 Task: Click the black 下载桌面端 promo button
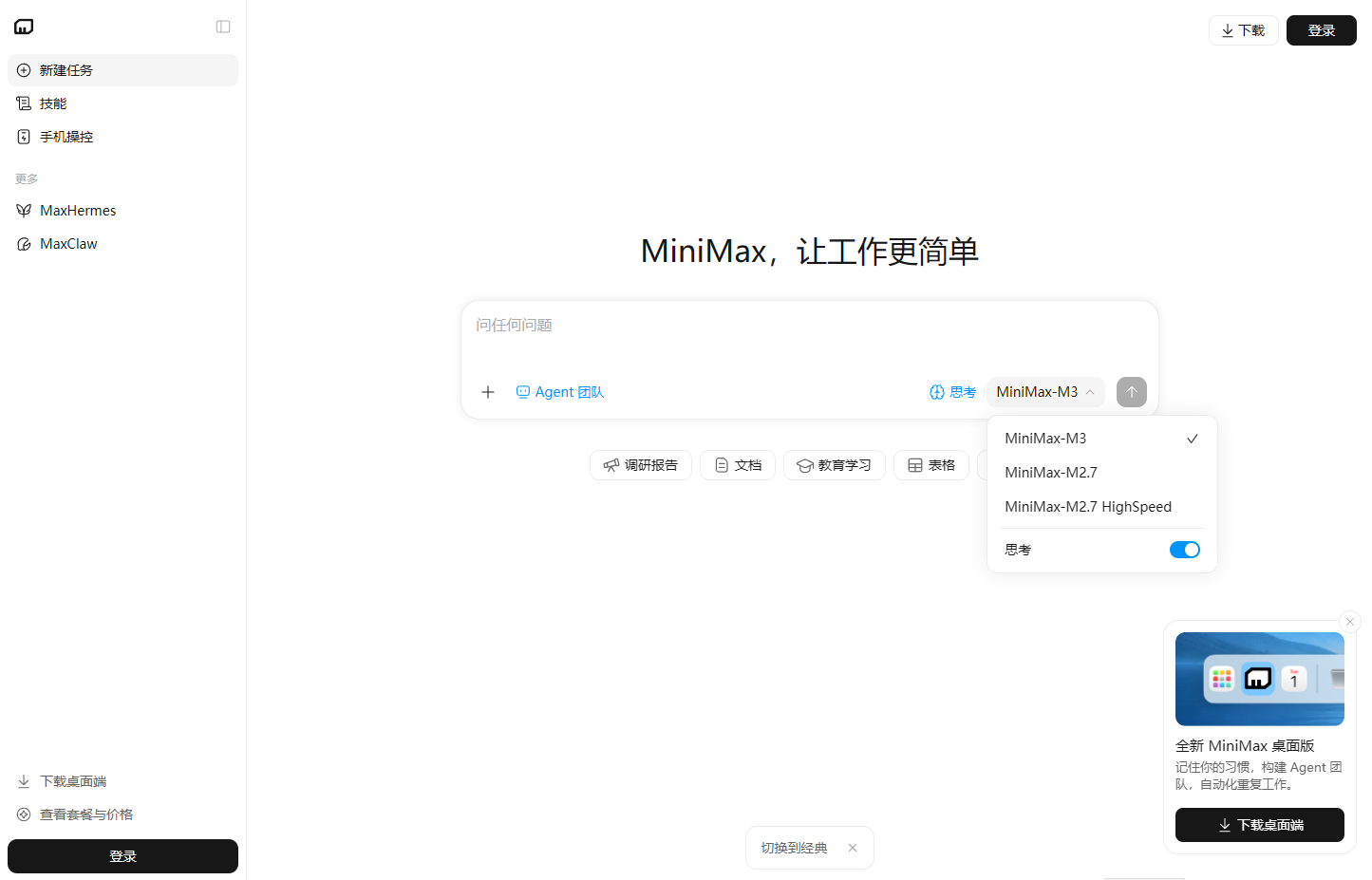[x=1260, y=825]
